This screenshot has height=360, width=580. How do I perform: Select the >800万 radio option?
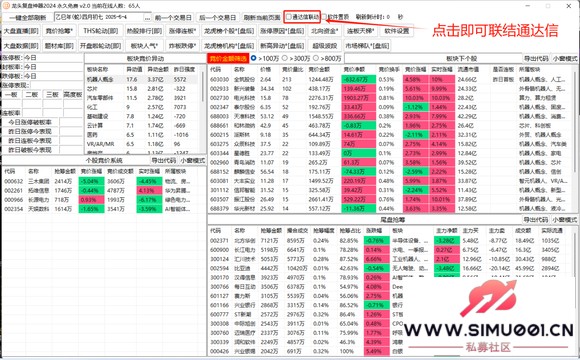[x=316, y=58]
